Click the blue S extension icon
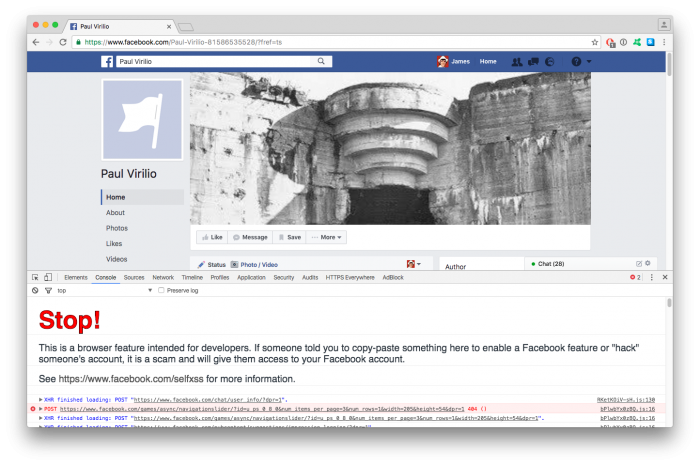Viewport: 700px width, 466px height. point(650,42)
